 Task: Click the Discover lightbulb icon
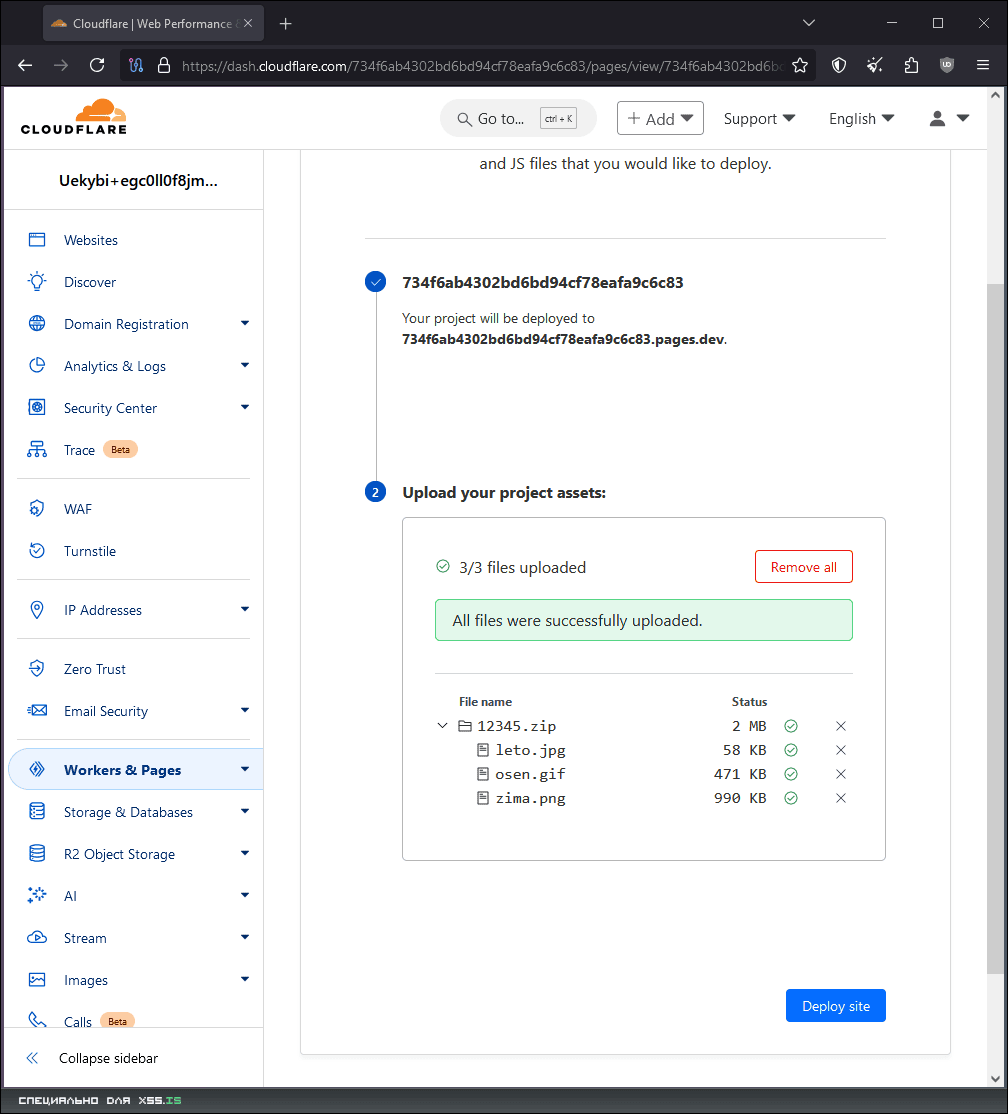[37, 281]
